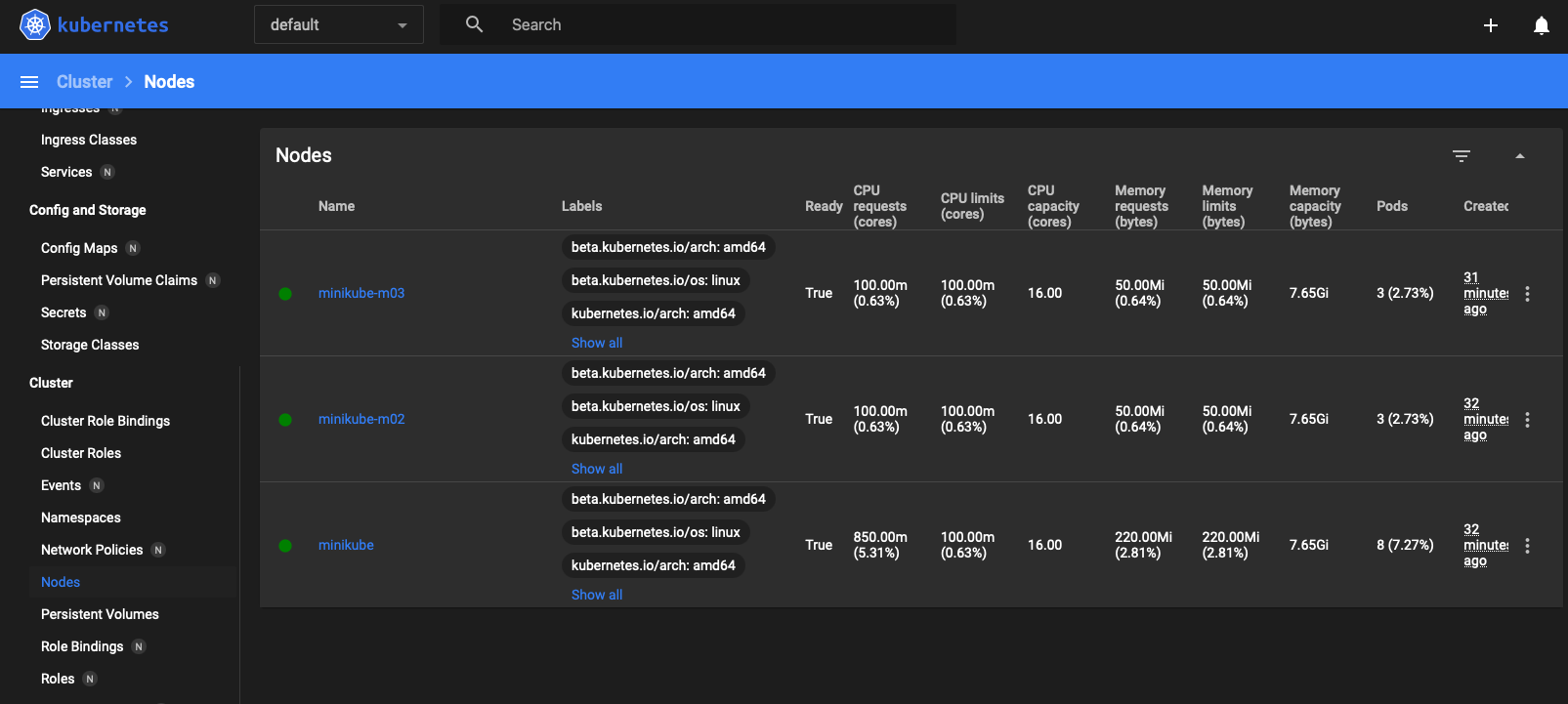The height and width of the screenshot is (704, 1568).
Task: Click the N badge next to Events
Action: [97, 485]
